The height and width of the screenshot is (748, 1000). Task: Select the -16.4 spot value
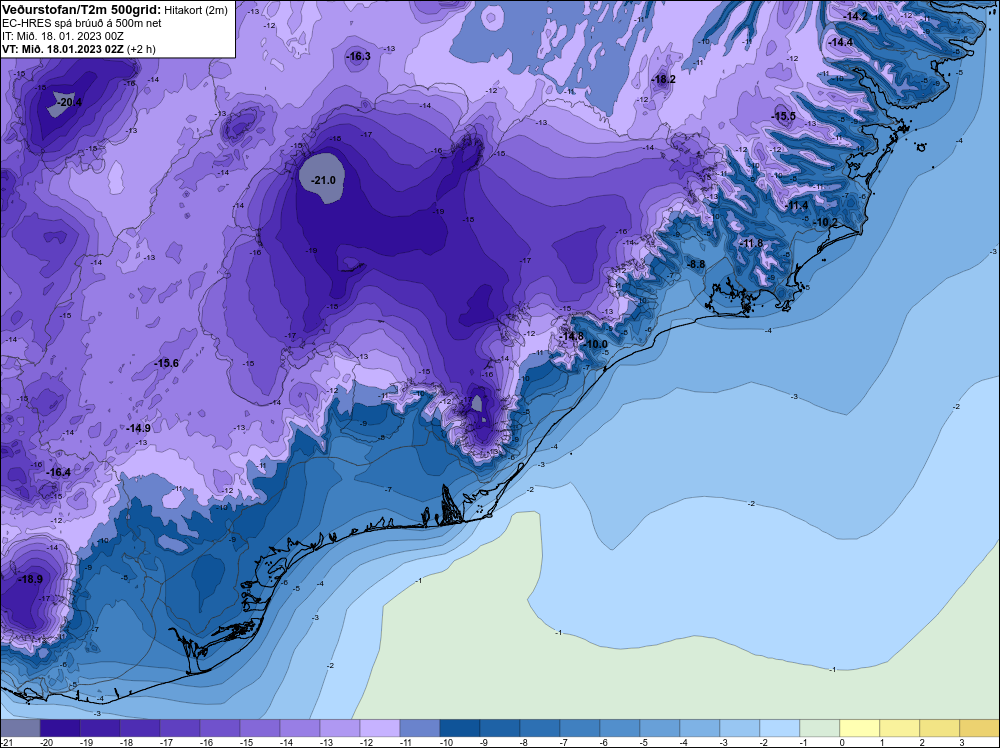click(59, 473)
